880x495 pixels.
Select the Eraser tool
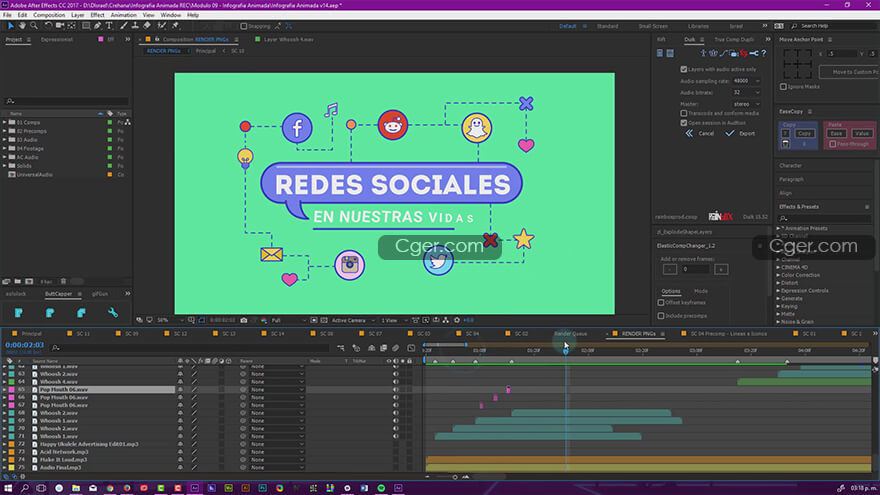[x=147, y=26]
